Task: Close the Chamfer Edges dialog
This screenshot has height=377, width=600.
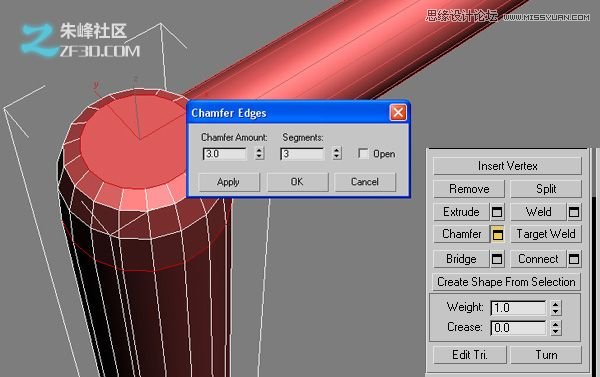Action: pos(398,113)
